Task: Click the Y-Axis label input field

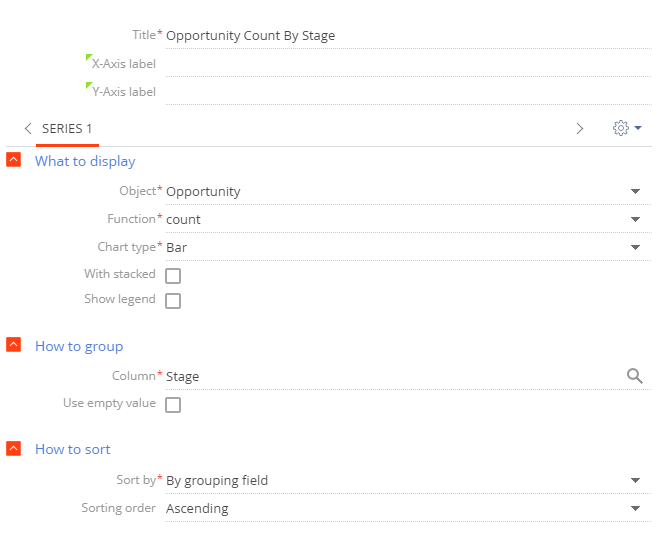Action: 408,92
